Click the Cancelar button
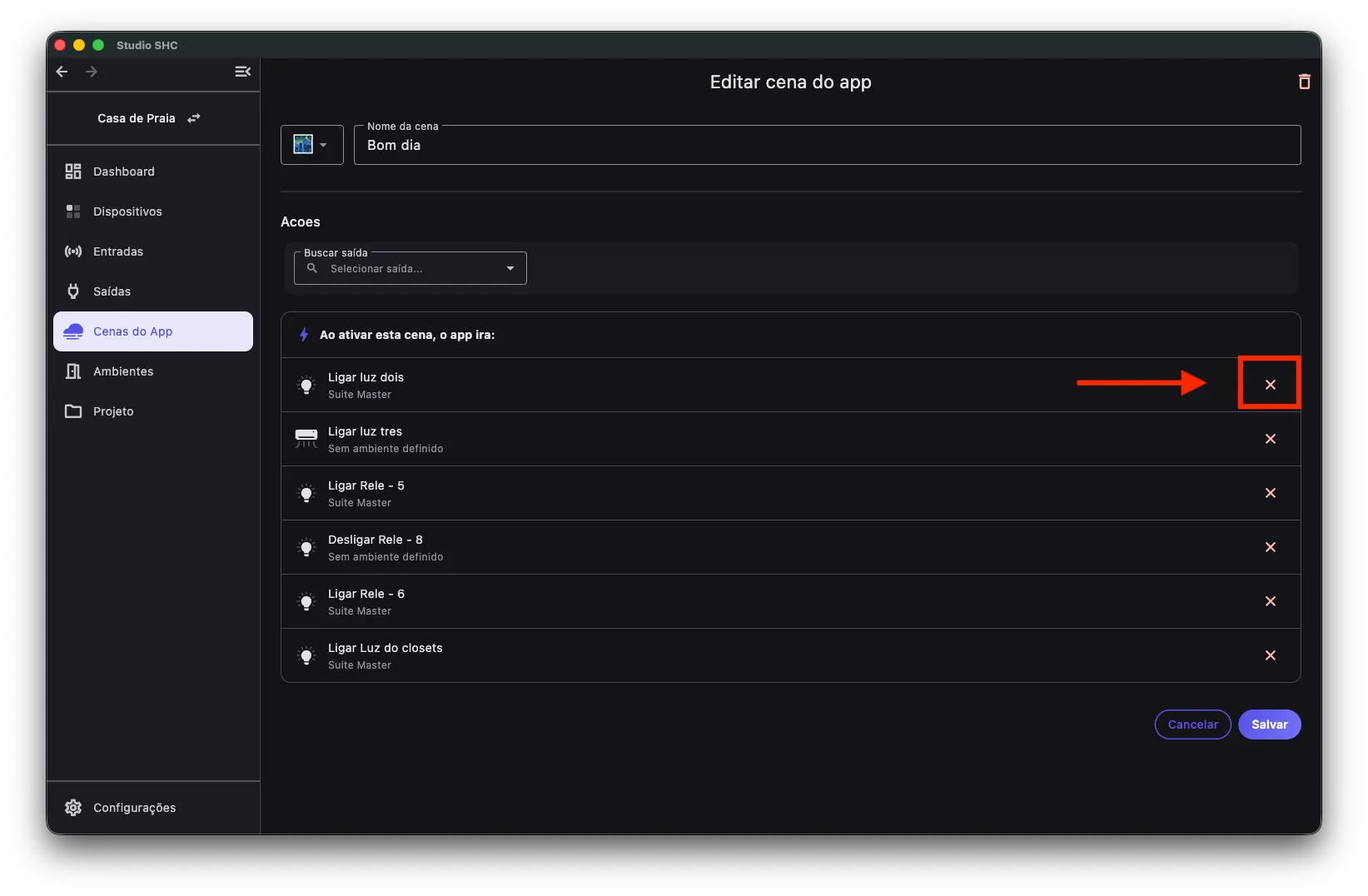 click(1192, 724)
